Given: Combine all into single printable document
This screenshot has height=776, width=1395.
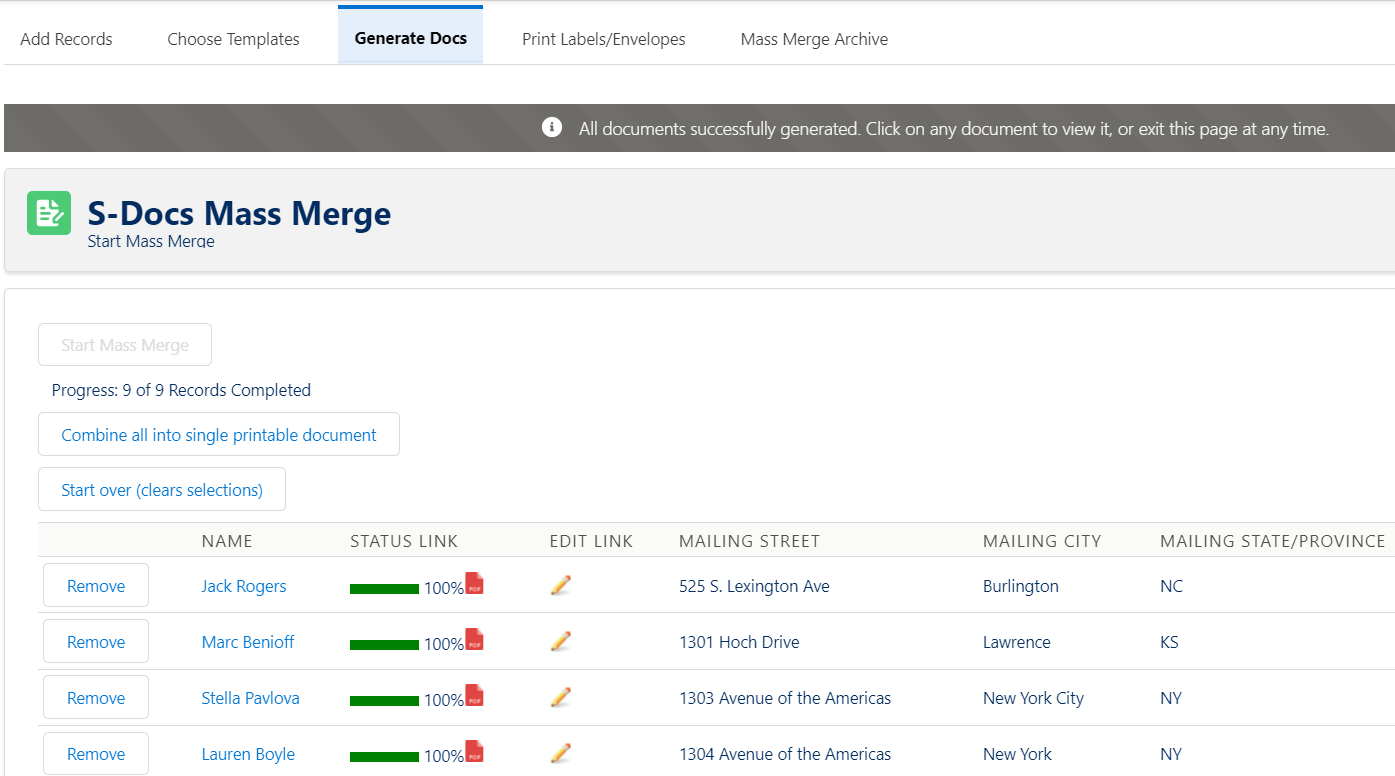Looking at the screenshot, I should pos(219,435).
